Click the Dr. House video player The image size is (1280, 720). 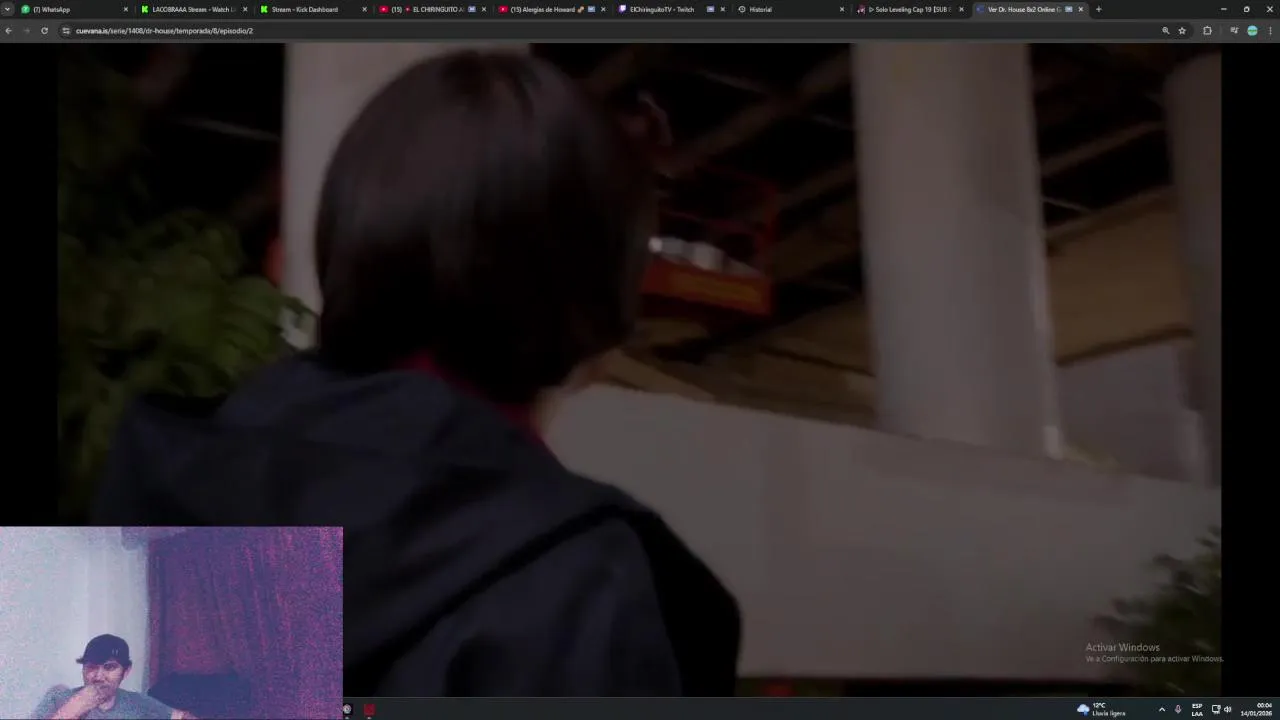pos(640,370)
